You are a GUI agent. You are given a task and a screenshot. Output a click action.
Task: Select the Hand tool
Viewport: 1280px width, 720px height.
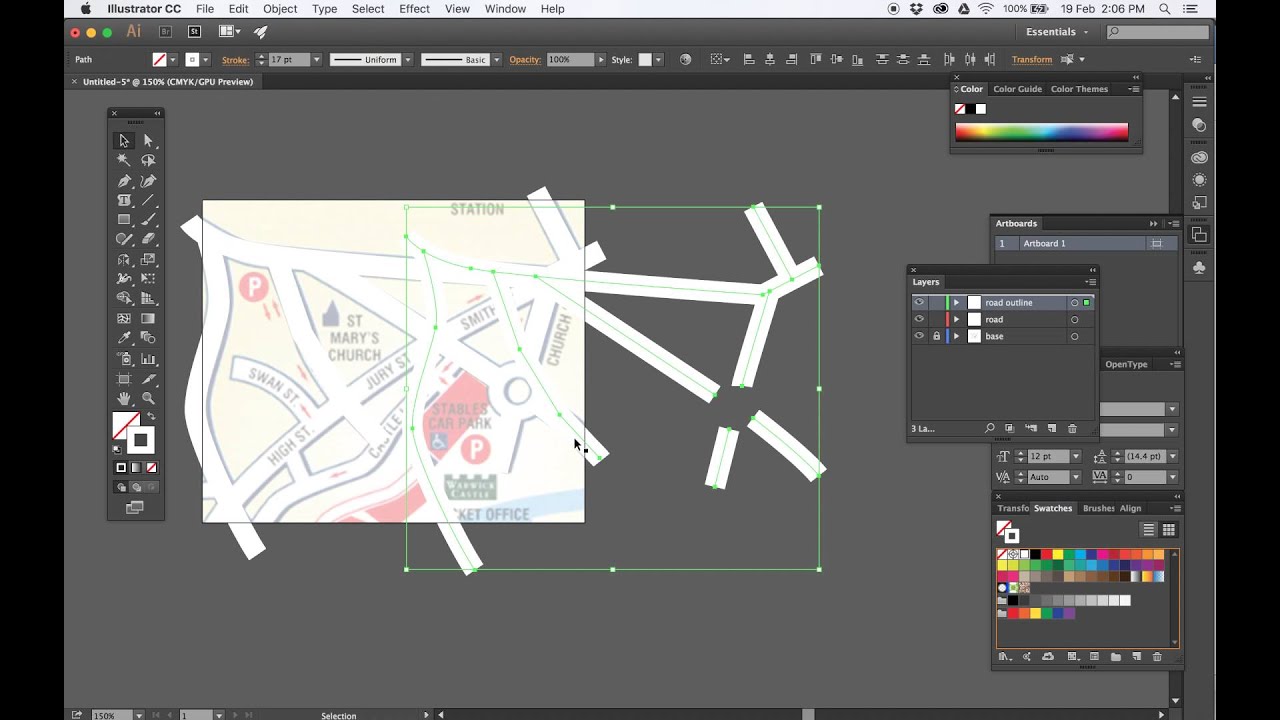point(124,398)
